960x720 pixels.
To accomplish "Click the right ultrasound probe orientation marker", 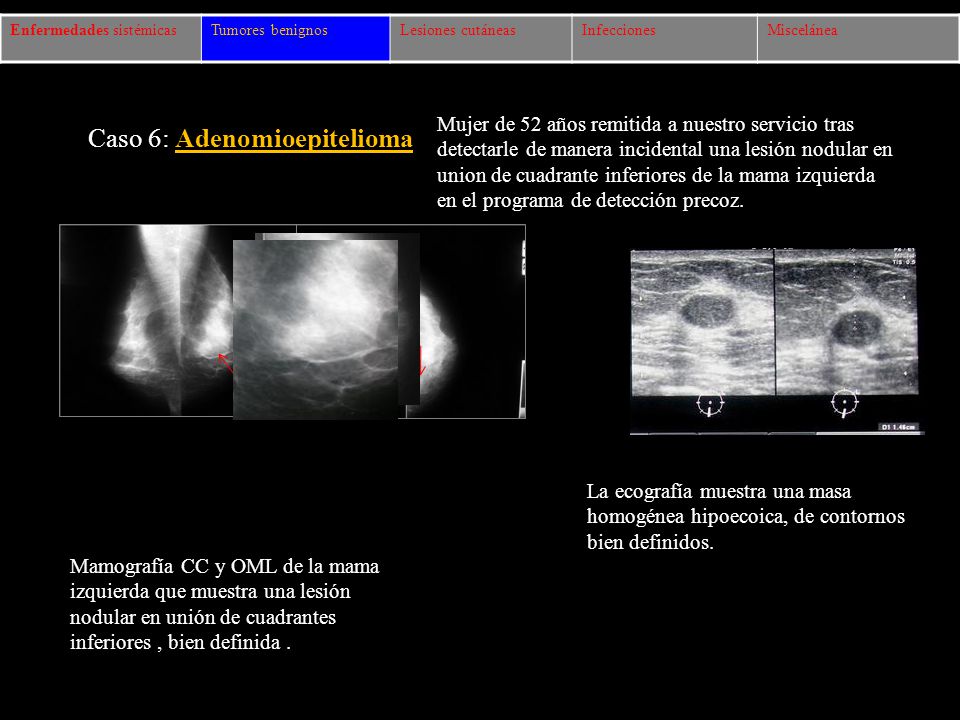I will (x=845, y=403).
